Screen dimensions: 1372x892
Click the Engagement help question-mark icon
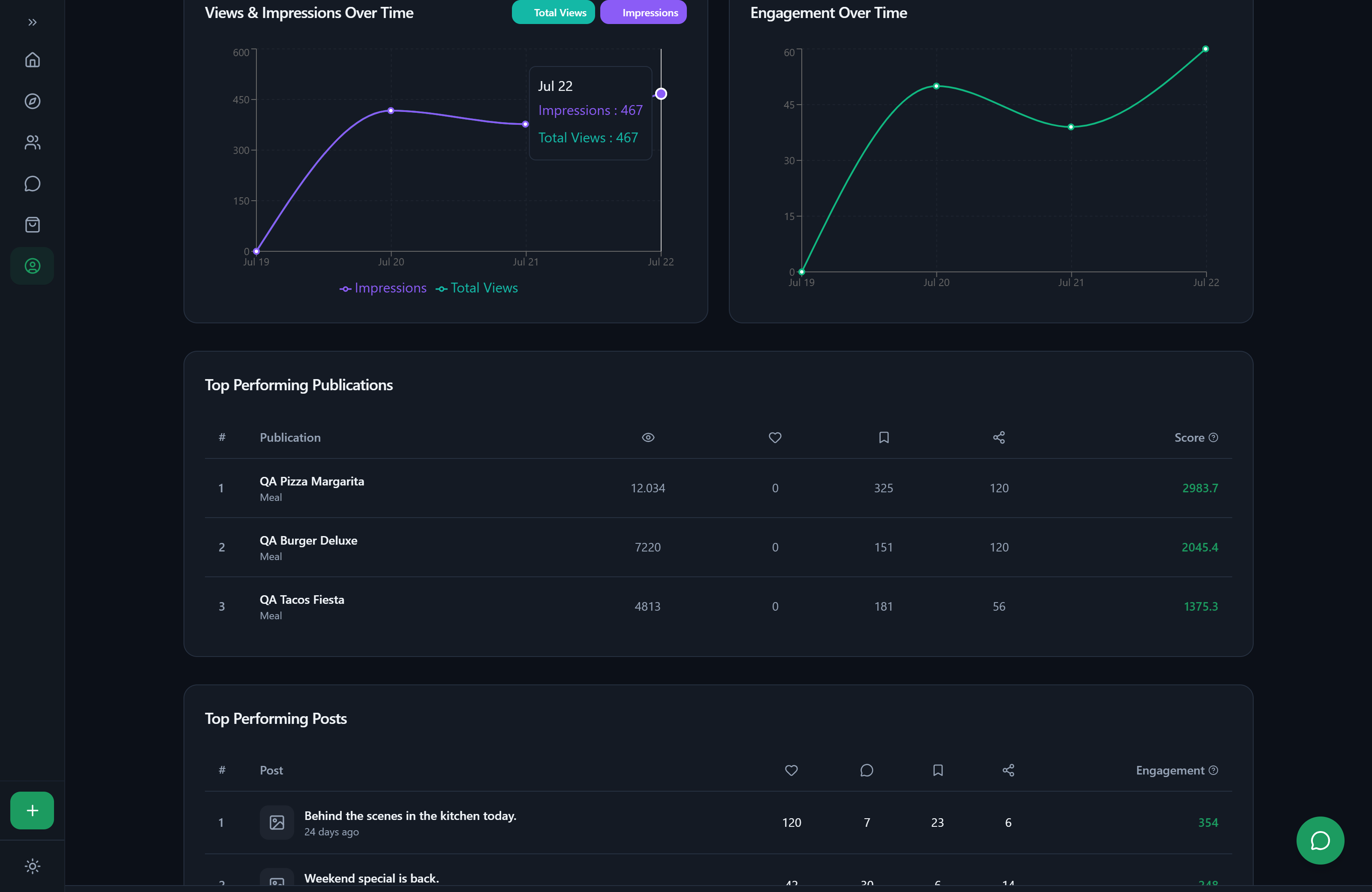1213,770
